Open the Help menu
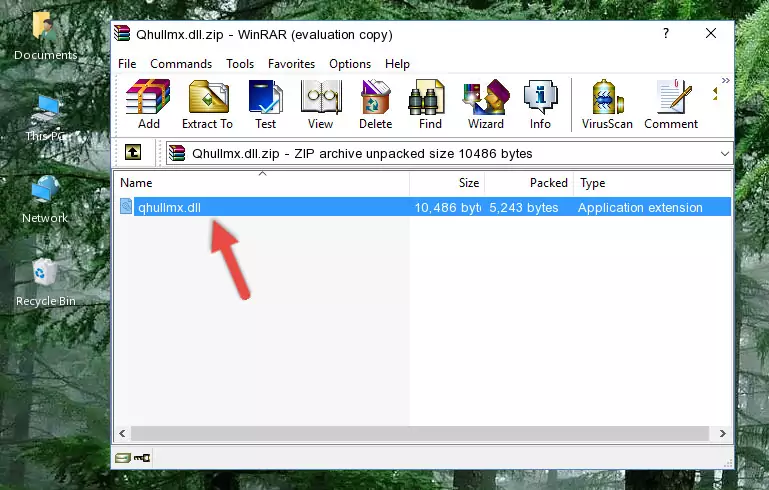This screenshot has width=769, height=490. point(397,64)
